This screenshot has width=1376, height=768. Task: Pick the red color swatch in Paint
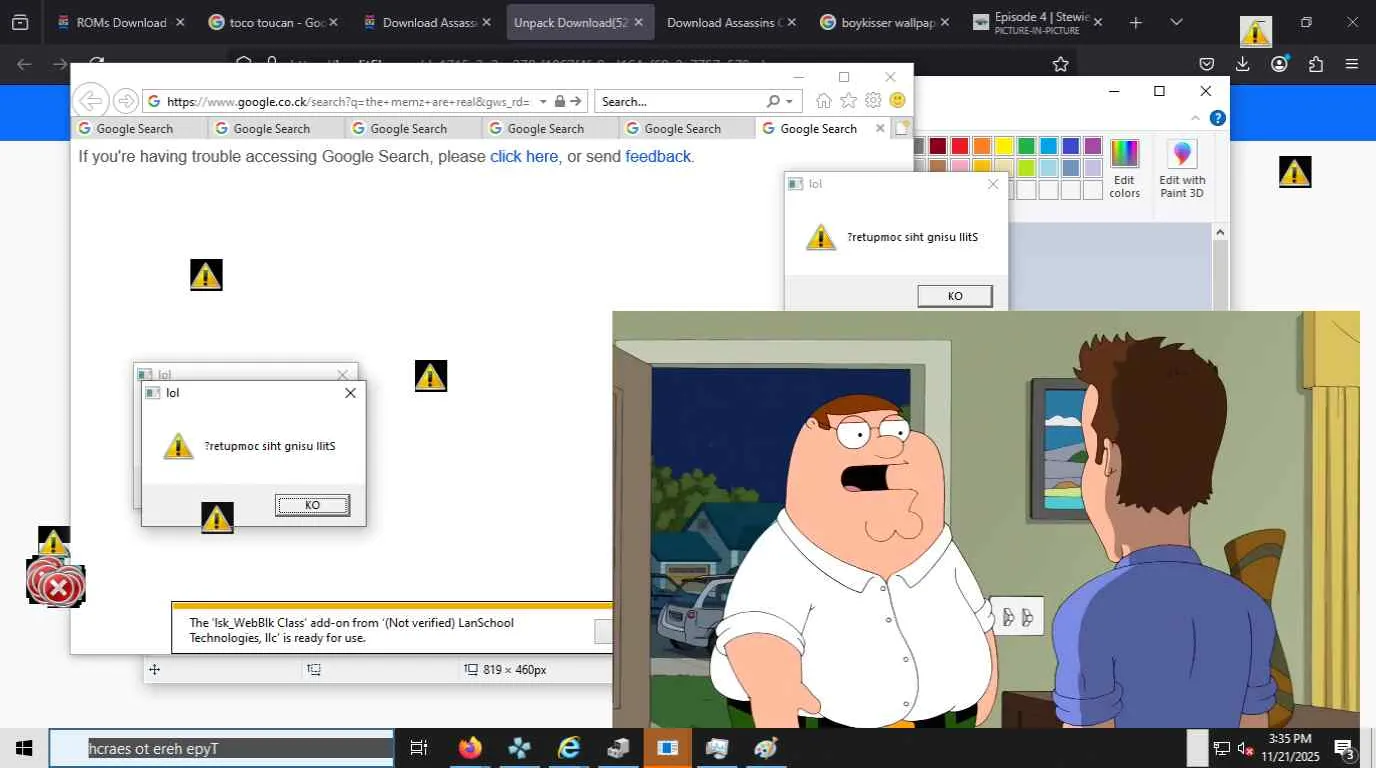click(x=960, y=146)
